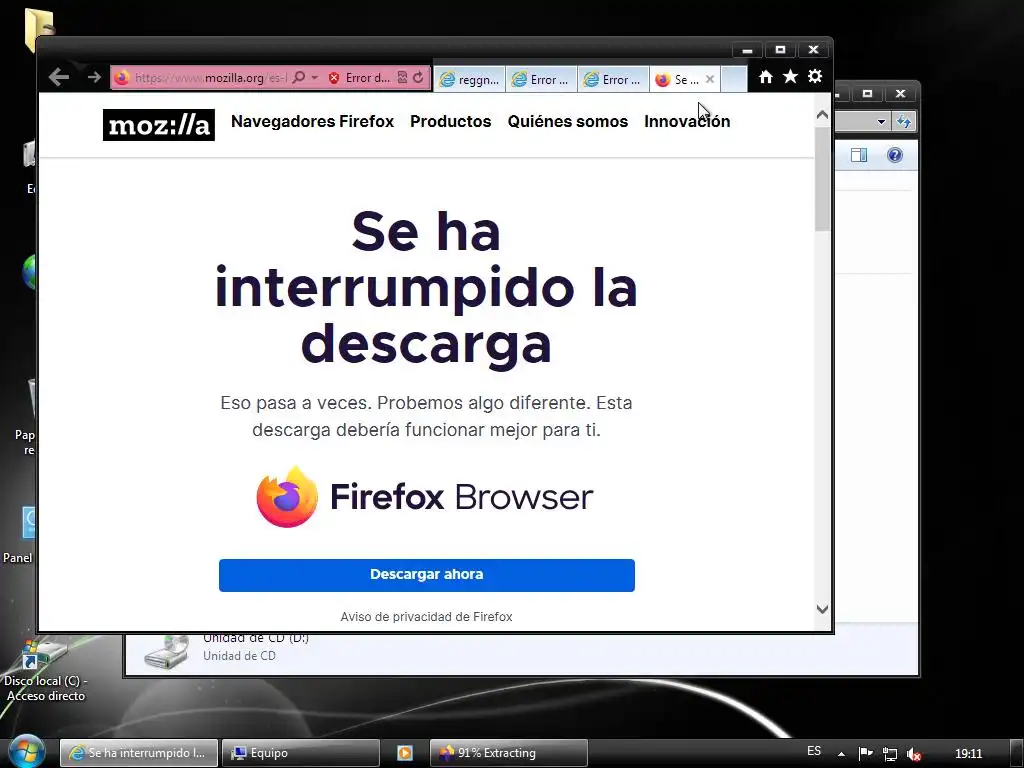
Task: Click the vertical scrollbar thumb
Action: [822, 179]
